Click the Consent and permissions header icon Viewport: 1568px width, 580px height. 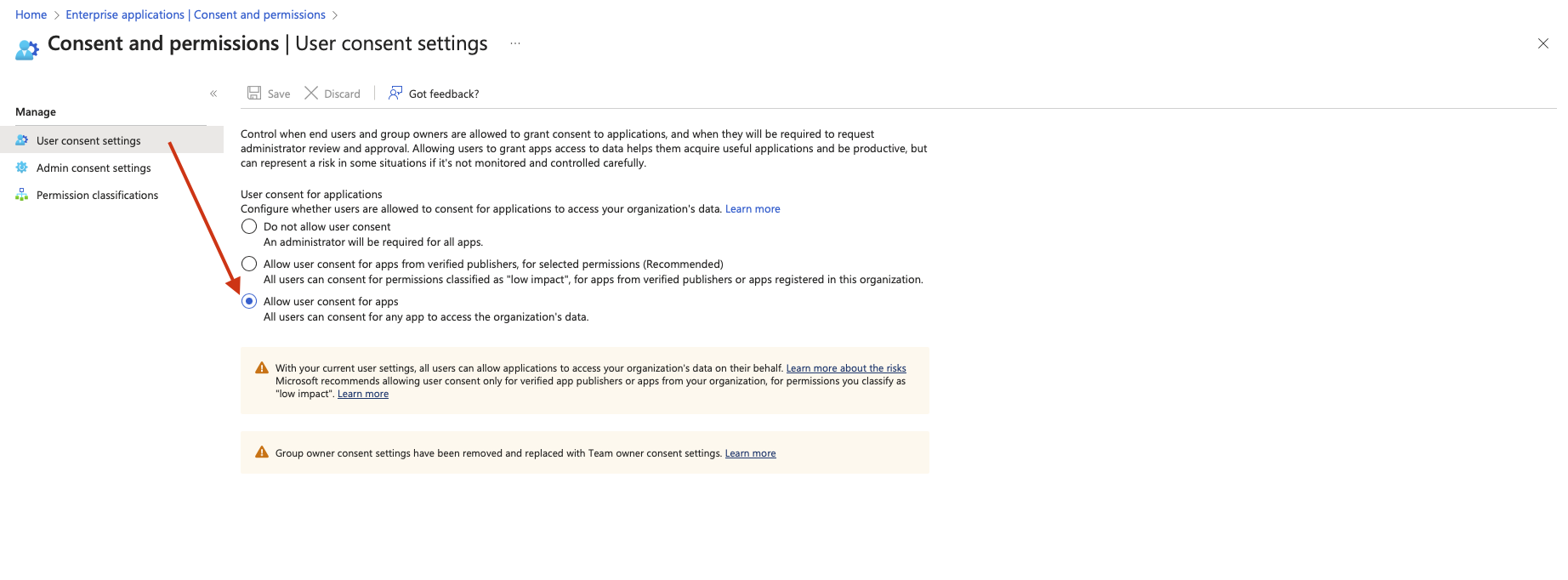point(27,50)
